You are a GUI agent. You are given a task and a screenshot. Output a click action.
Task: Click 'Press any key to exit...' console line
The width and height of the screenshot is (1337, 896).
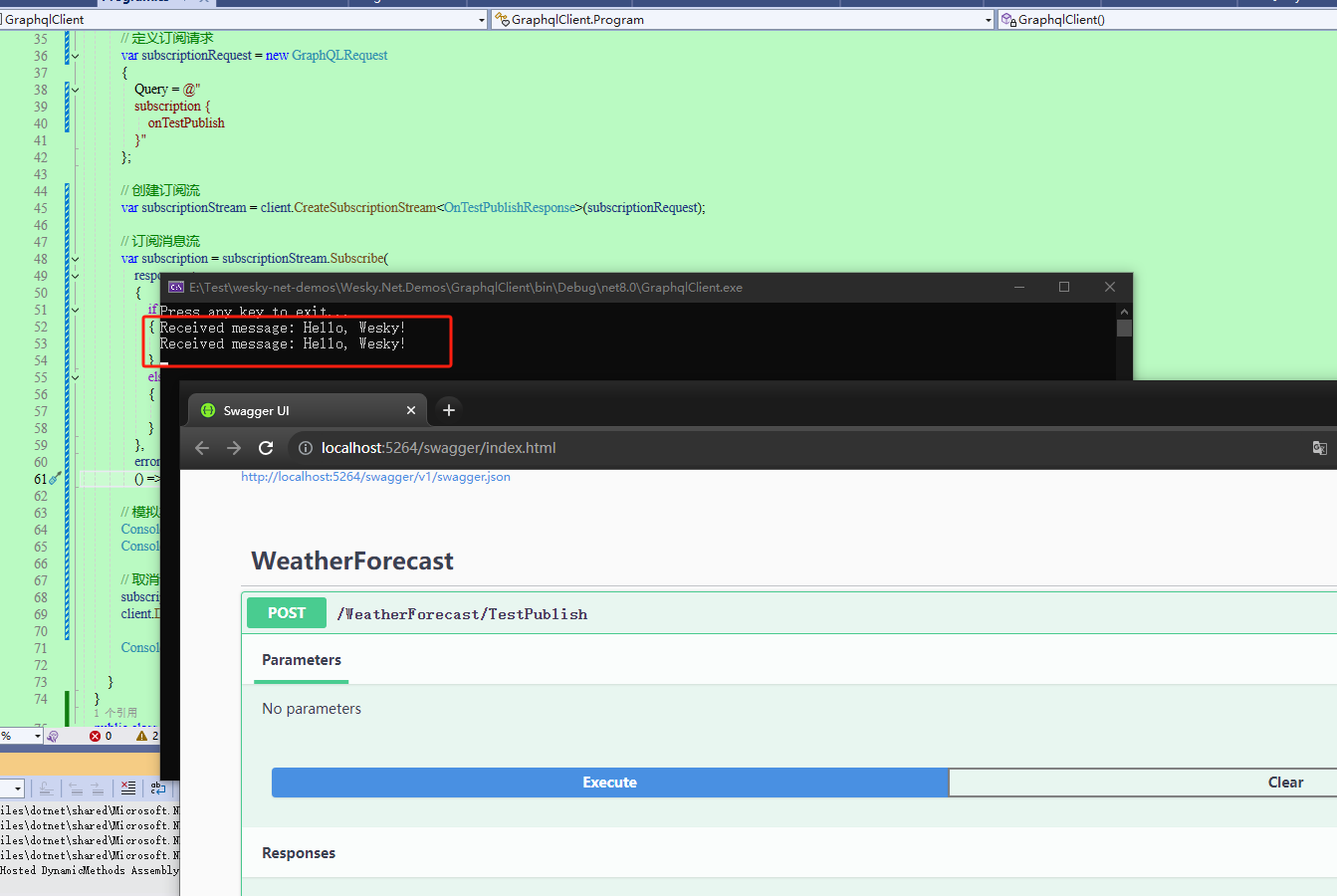pos(254,312)
